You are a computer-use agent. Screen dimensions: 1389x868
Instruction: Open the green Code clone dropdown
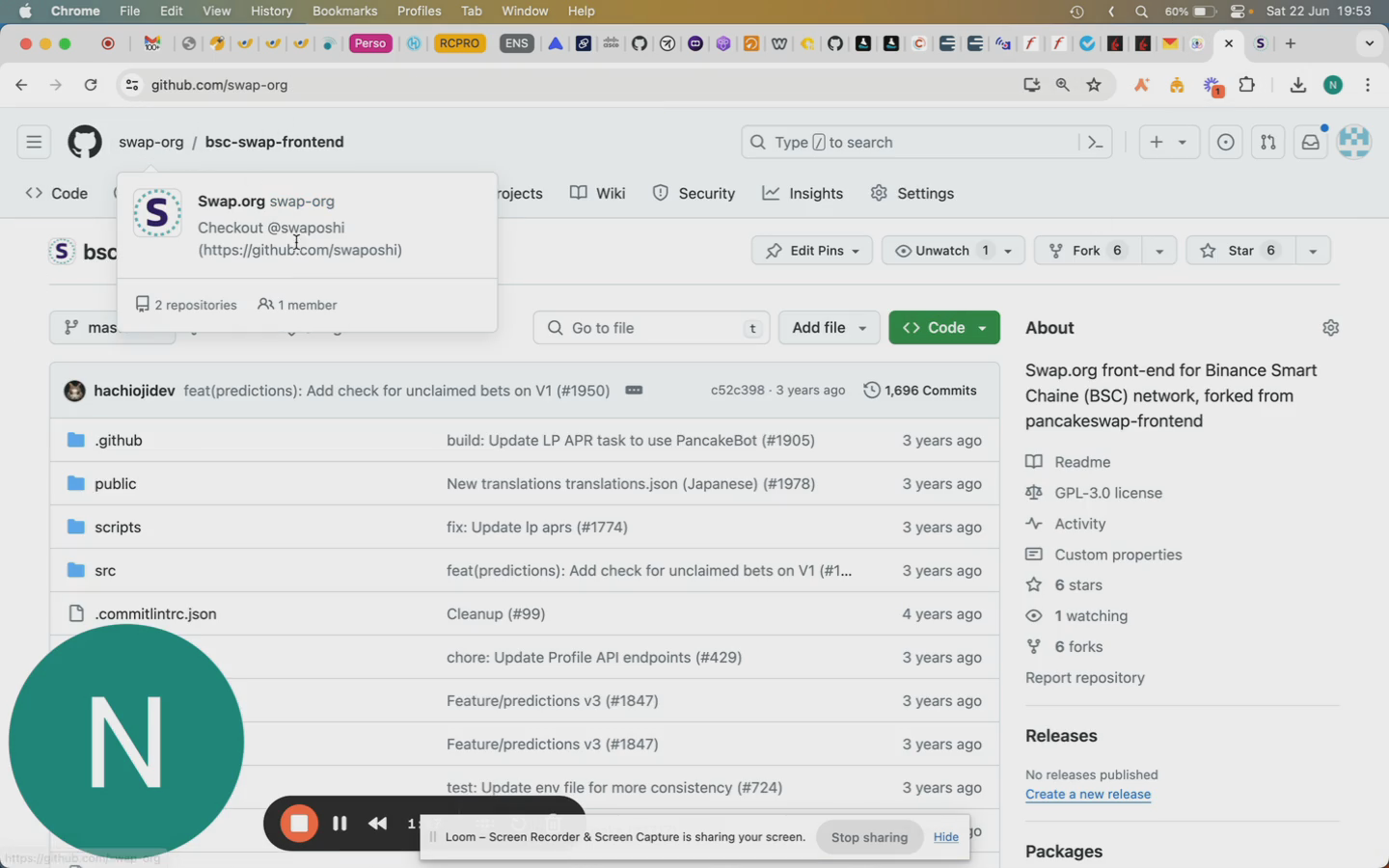tap(944, 328)
